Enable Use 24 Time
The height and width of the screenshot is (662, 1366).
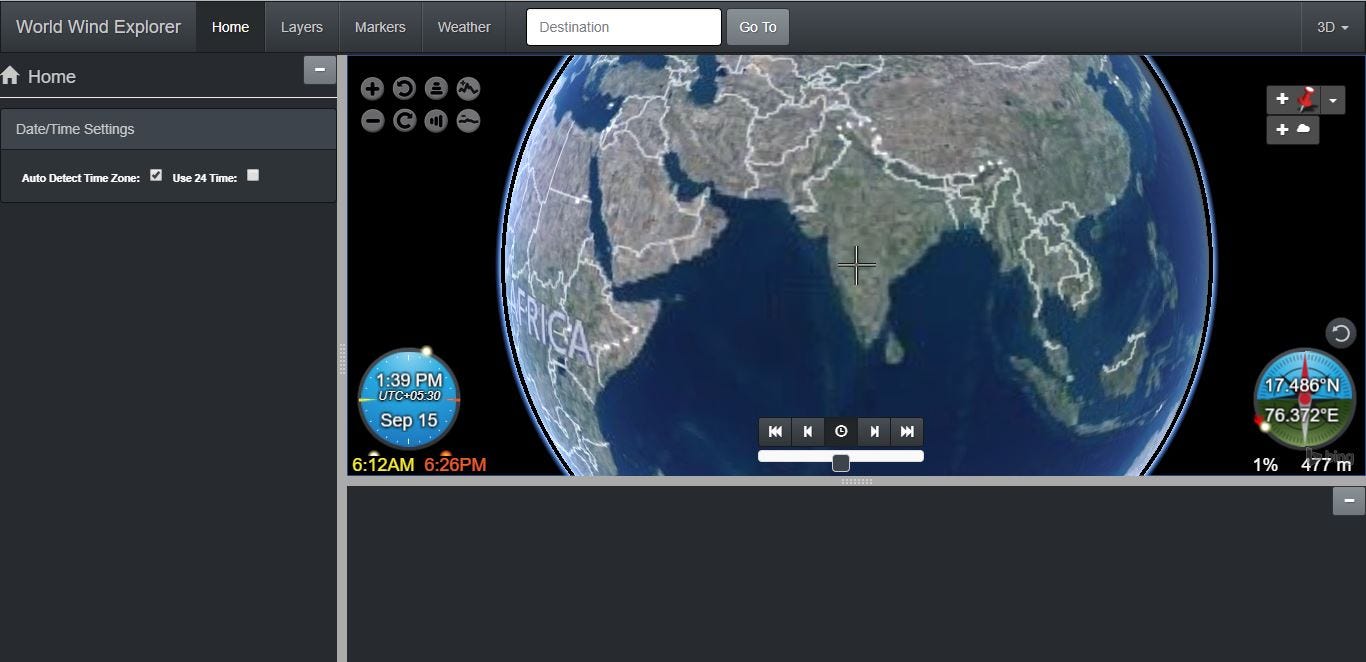253,175
